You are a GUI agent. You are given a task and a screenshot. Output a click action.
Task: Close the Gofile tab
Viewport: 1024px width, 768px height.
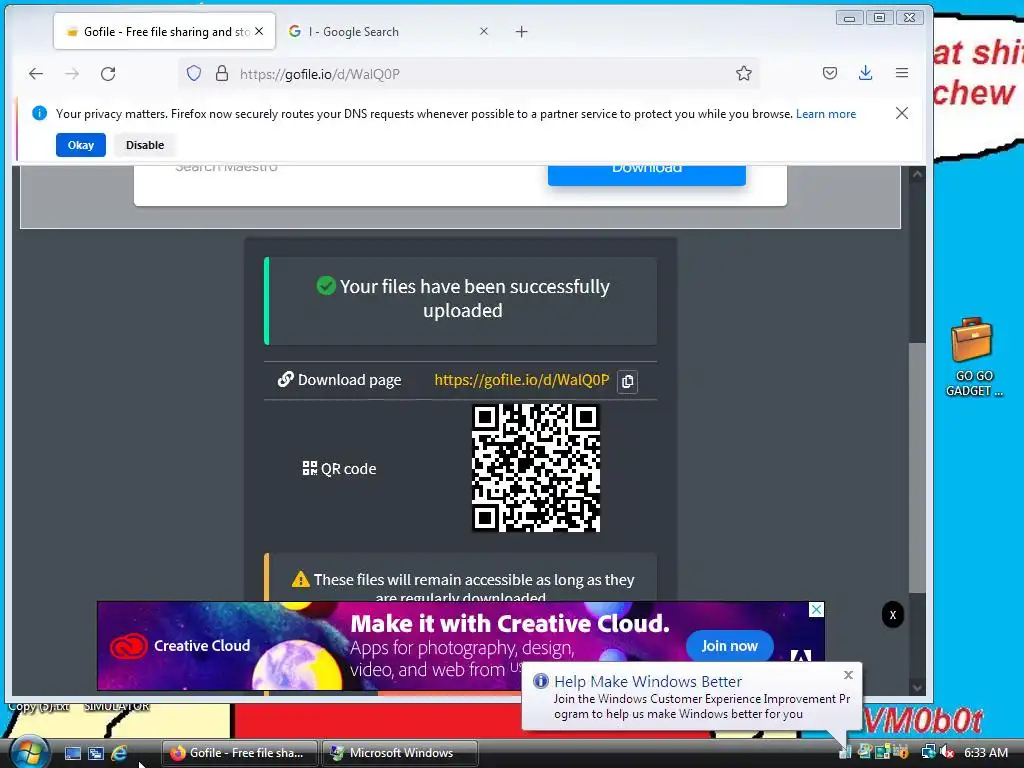click(x=259, y=31)
